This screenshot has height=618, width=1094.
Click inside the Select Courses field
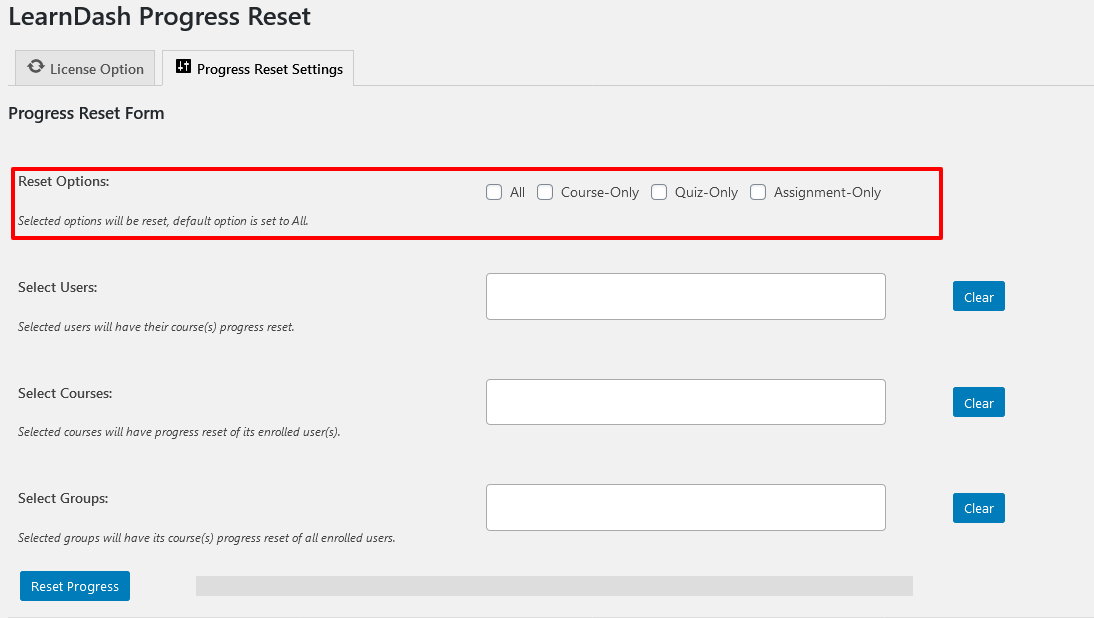pos(685,402)
